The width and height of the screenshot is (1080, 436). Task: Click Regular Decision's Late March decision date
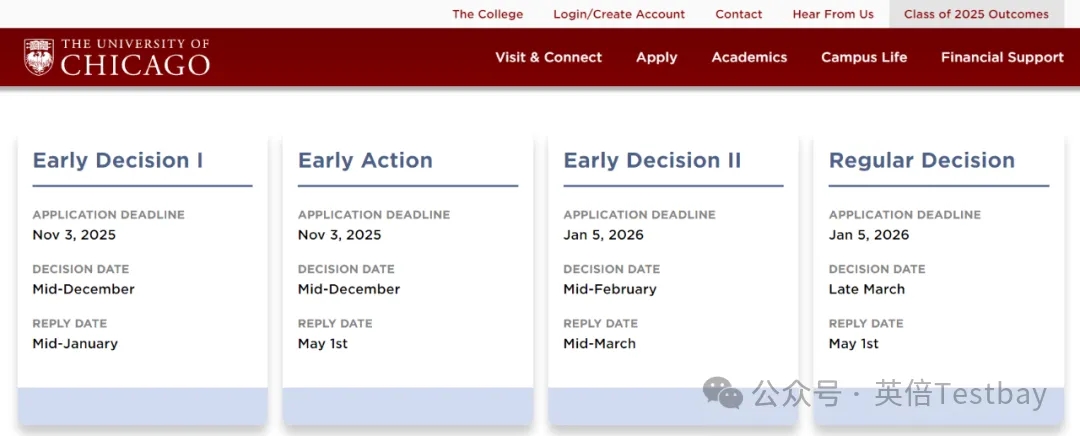pyautogui.click(x=866, y=289)
